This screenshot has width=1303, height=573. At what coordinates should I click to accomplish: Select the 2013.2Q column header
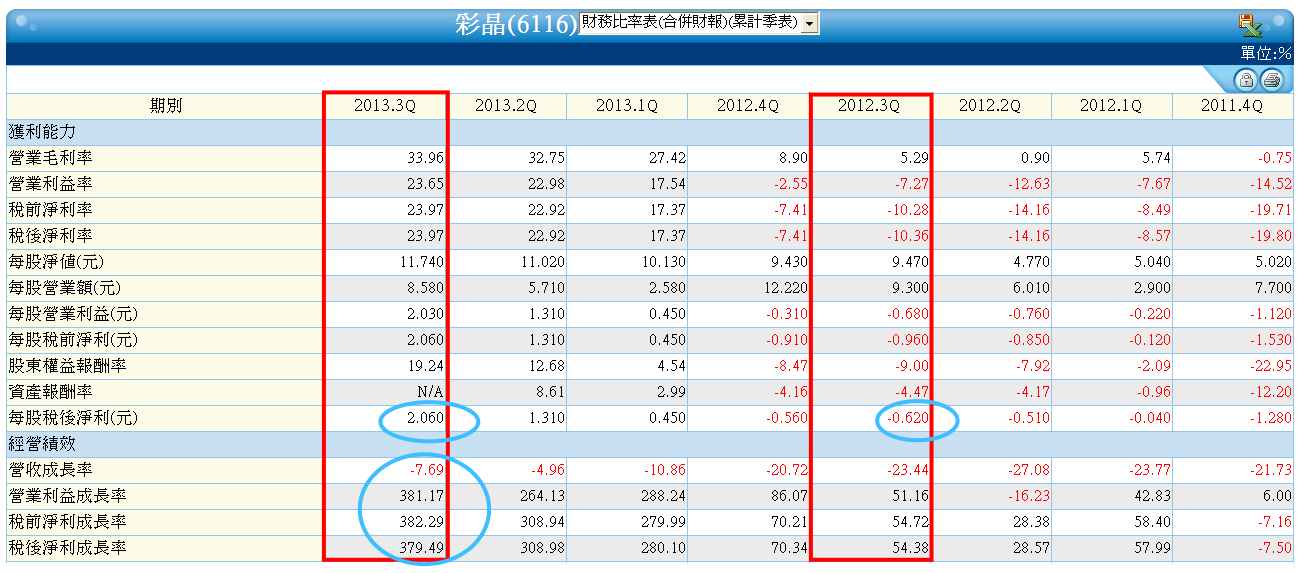505,105
